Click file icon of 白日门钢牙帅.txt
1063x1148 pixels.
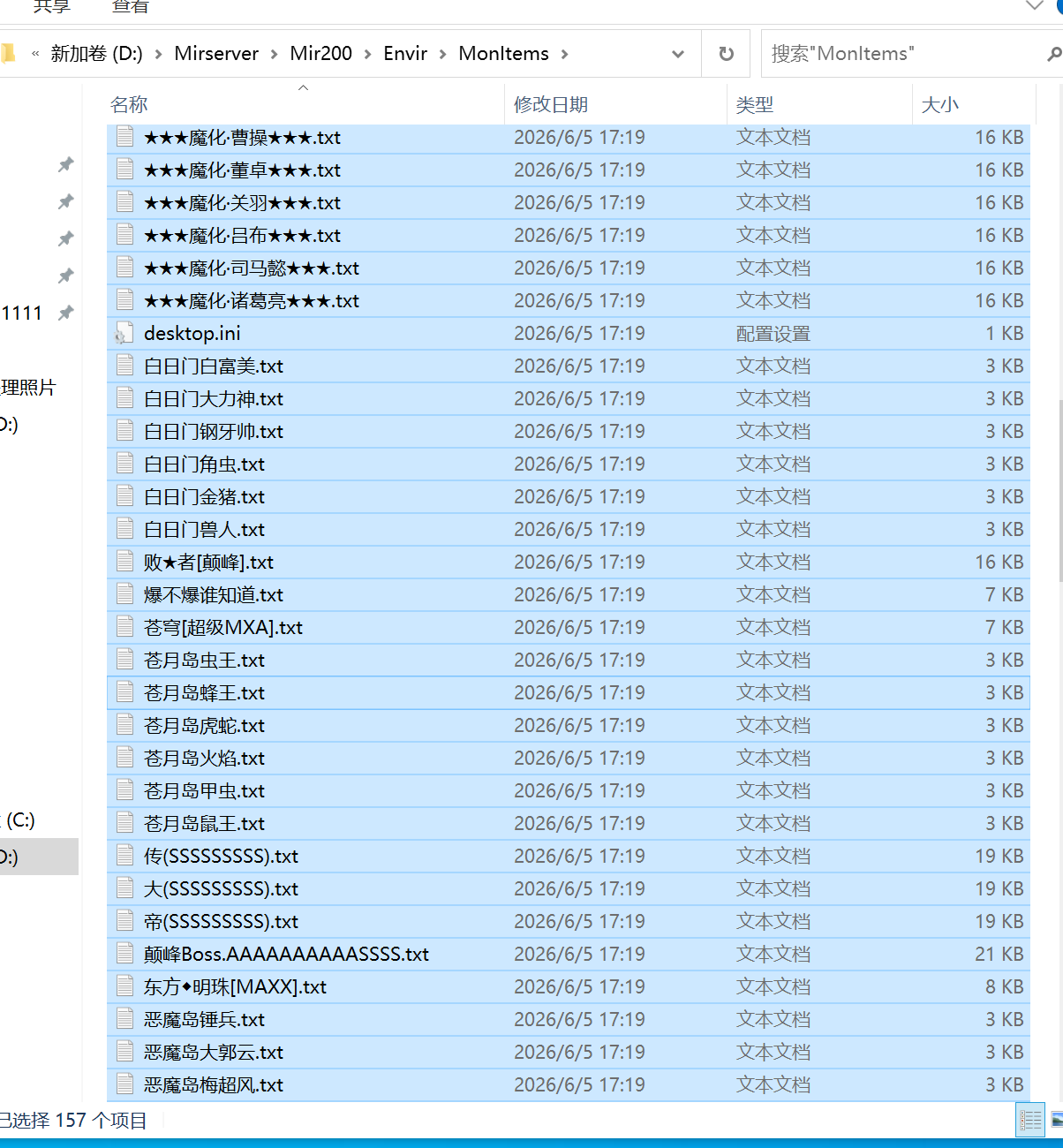pyautogui.click(x=125, y=431)
